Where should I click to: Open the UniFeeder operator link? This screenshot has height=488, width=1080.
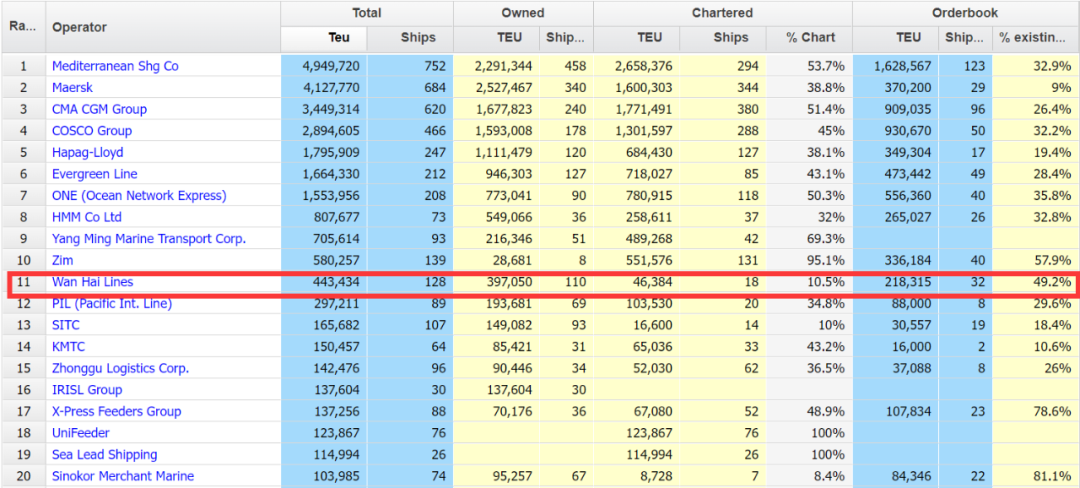click(81, 433)
